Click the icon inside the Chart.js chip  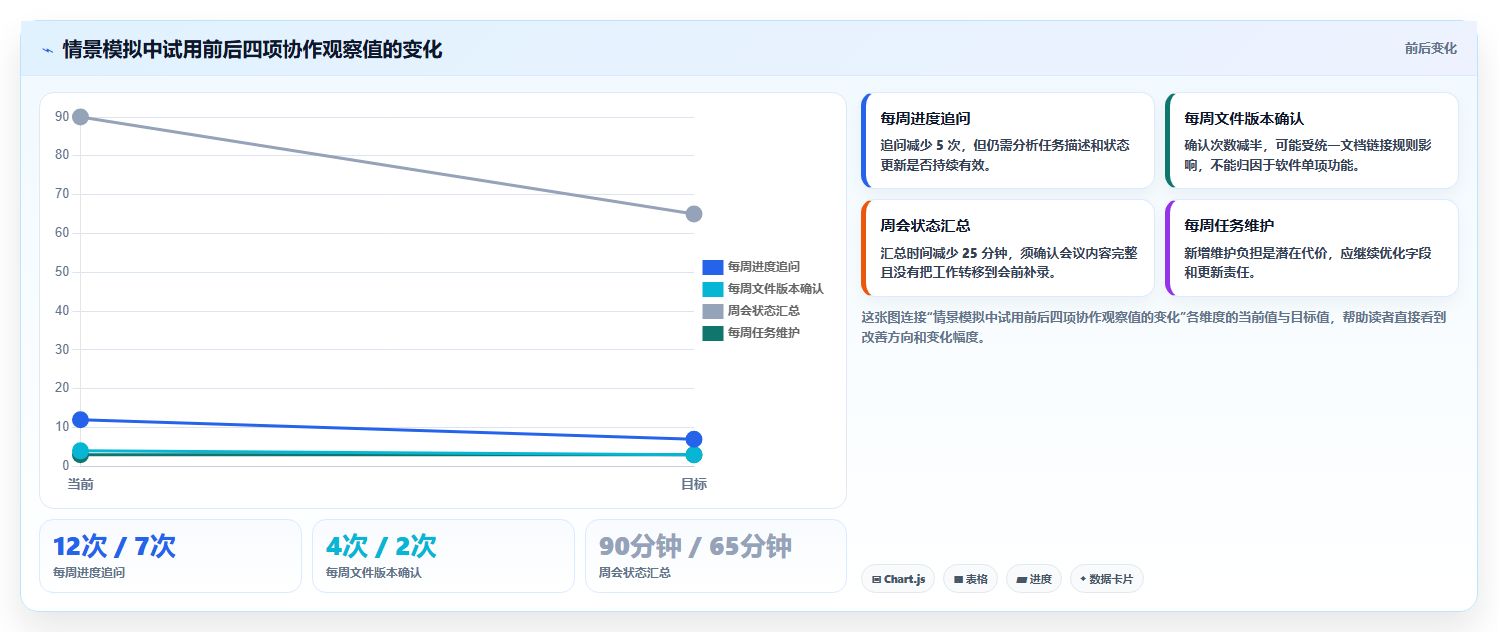(x=877, y=579)
